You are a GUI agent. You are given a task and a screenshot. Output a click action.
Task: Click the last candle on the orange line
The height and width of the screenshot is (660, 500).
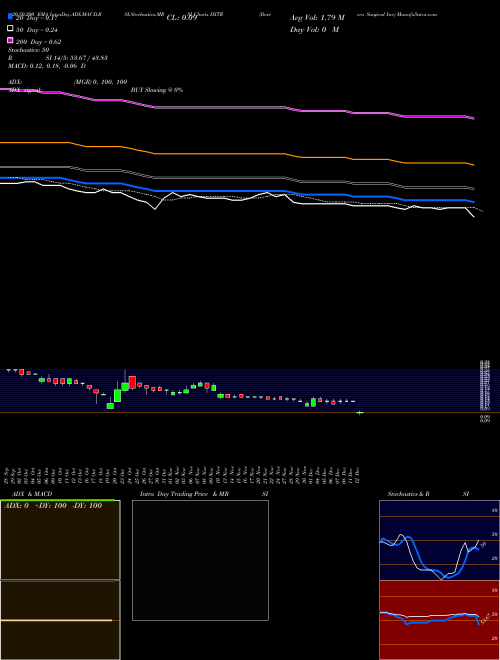[x=359, y=412]
